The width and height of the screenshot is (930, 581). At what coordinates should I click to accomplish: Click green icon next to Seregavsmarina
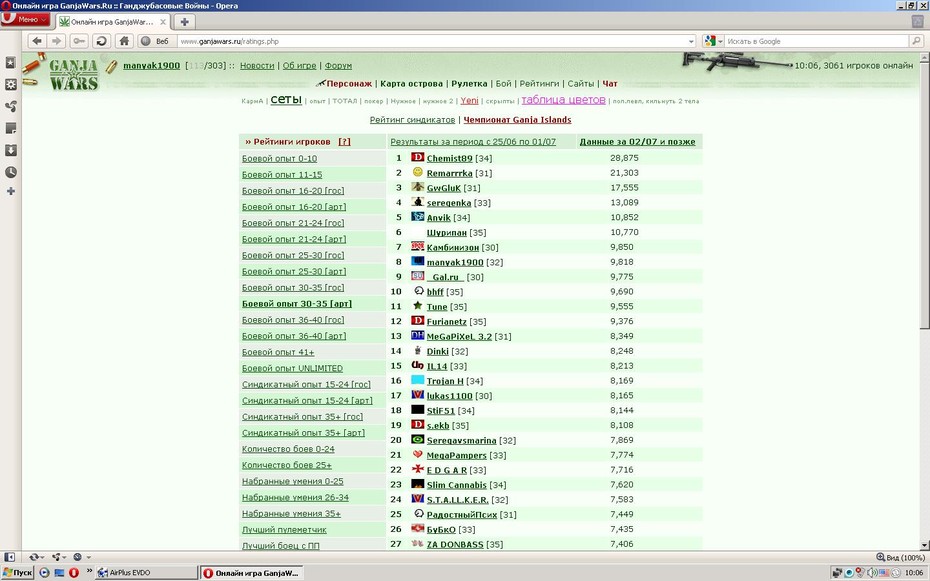(418, 439)
